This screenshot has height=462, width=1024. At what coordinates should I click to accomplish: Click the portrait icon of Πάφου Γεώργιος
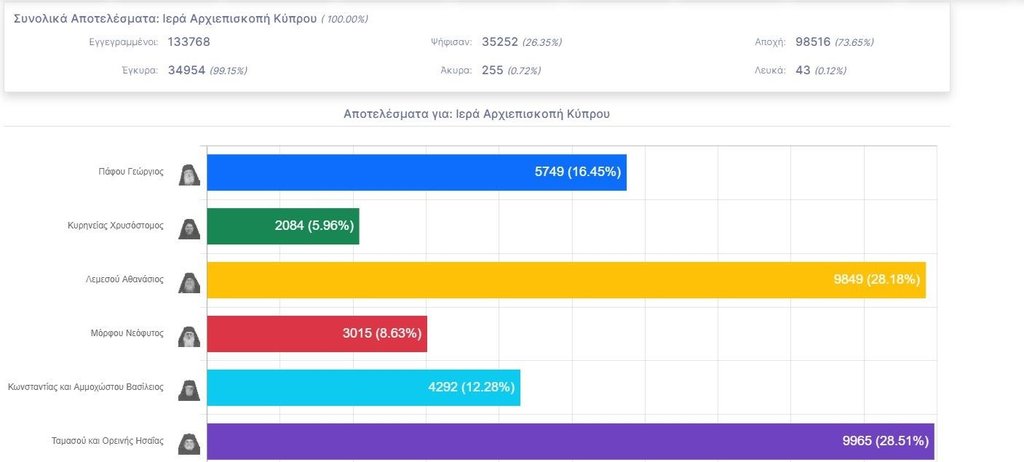coord(189,175)
